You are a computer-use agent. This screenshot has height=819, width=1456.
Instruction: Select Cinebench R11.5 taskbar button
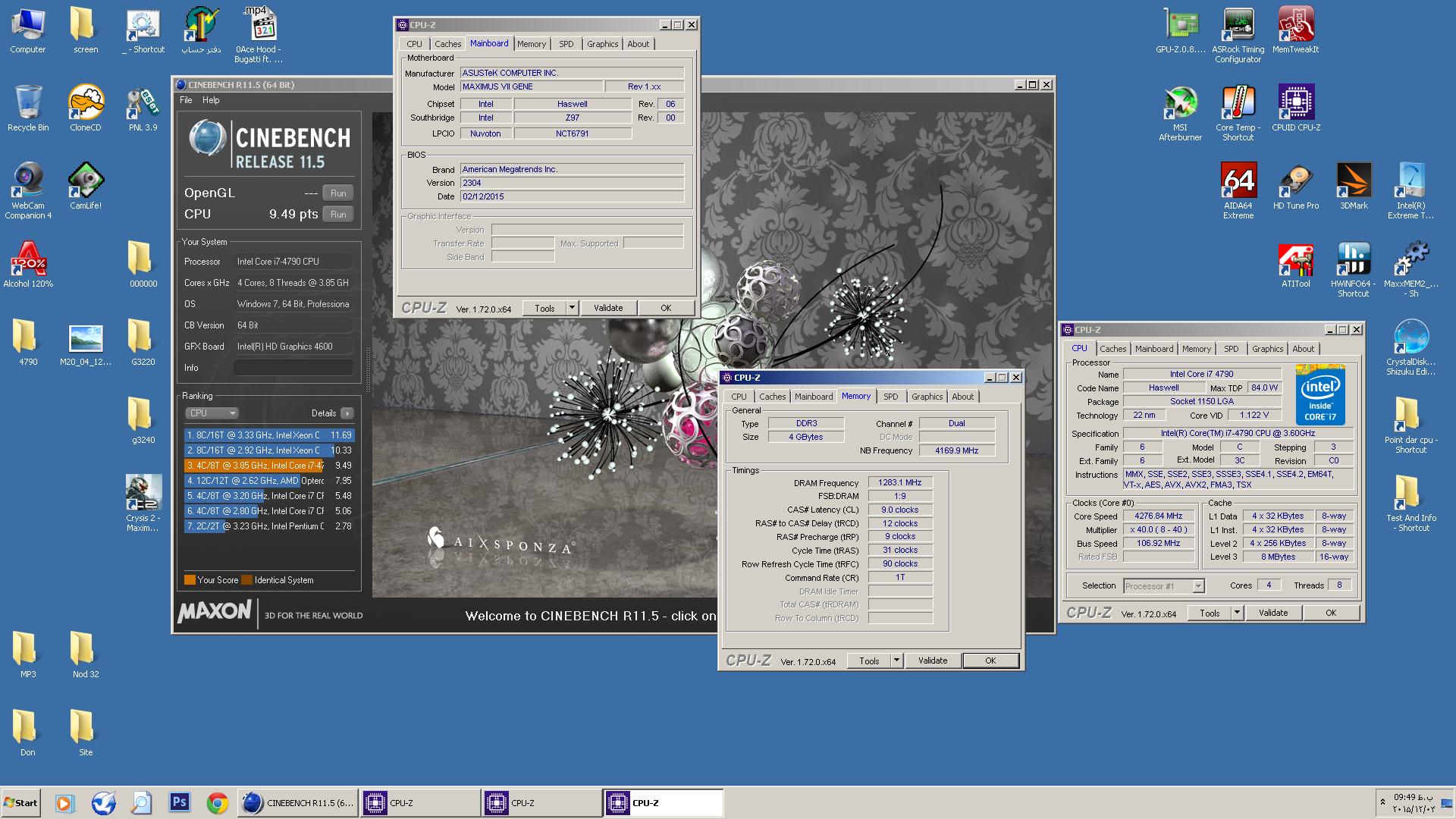click(x=297, y=802)
